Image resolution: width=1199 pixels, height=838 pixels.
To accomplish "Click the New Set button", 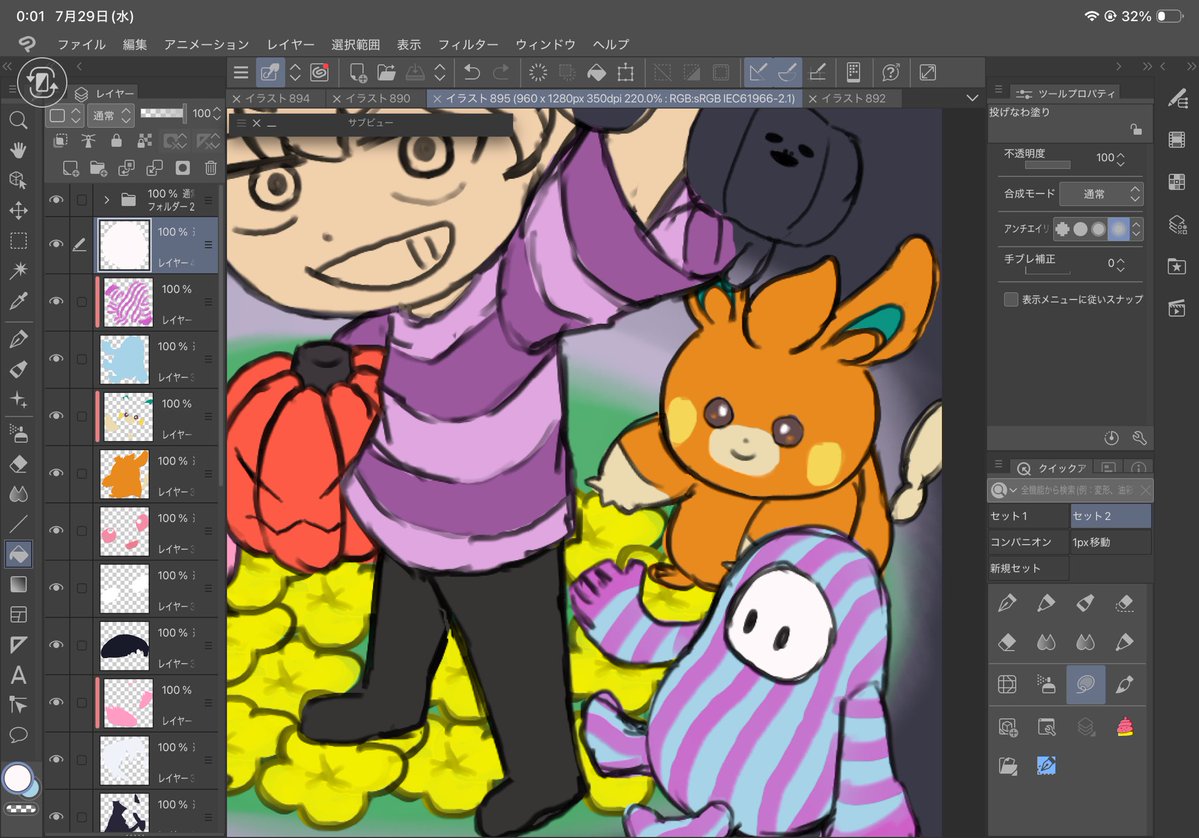I will coord(1028,568).
